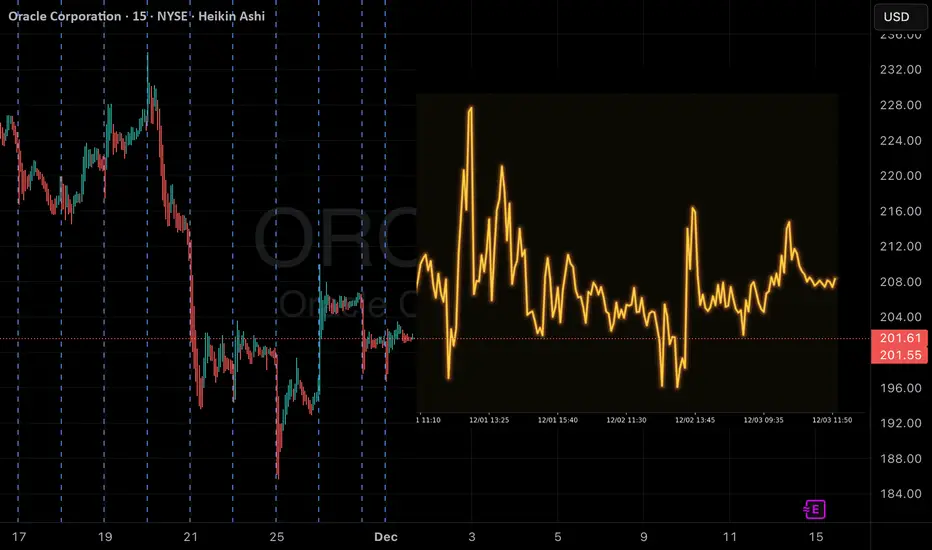
Task: Click the 192.00 price axis label
Action: pyautogui.click(x=900, y=423)
